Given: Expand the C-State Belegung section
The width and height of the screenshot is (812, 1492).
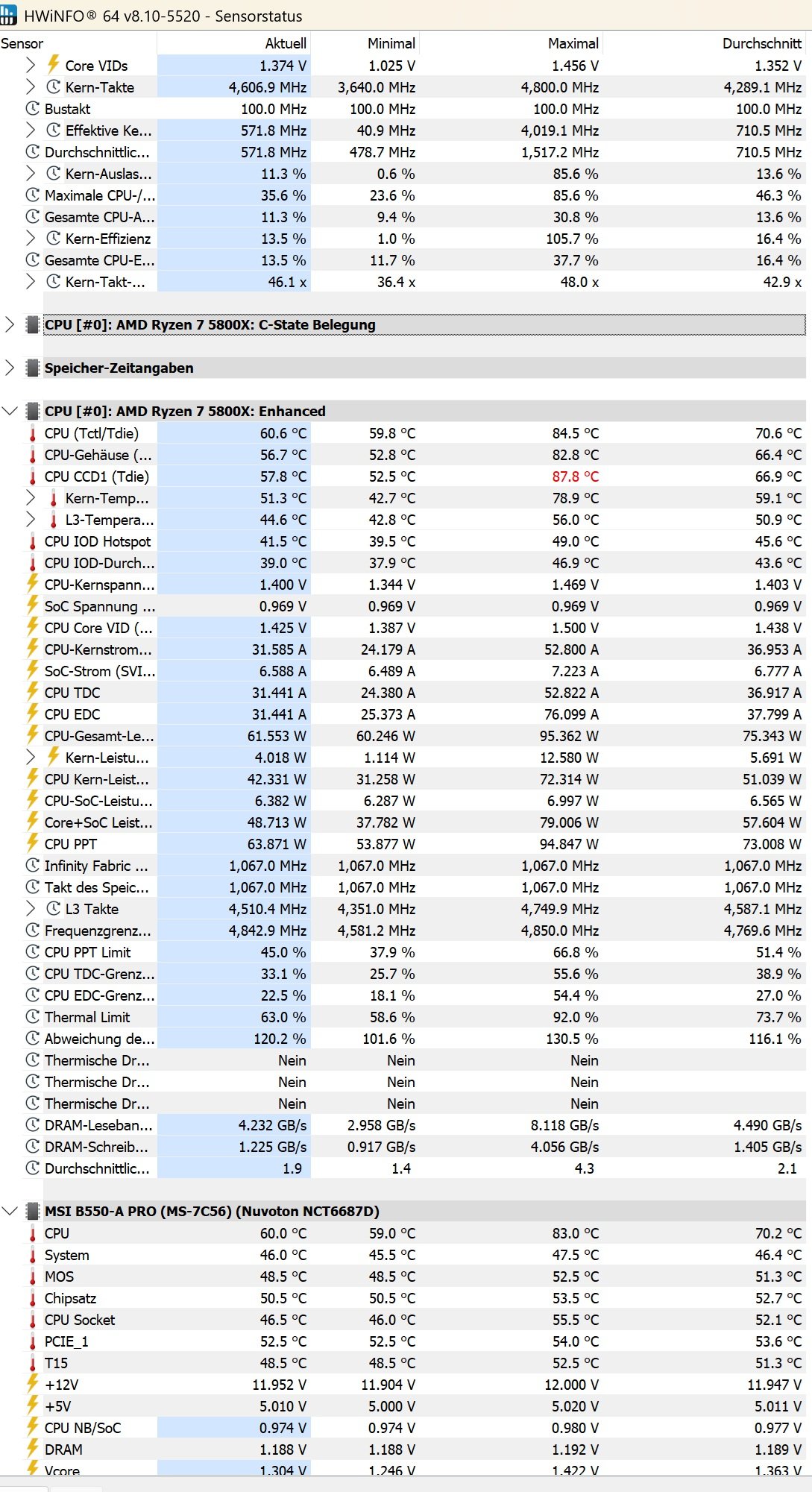Looking at the screenshot, I should [x=10, y=325].
